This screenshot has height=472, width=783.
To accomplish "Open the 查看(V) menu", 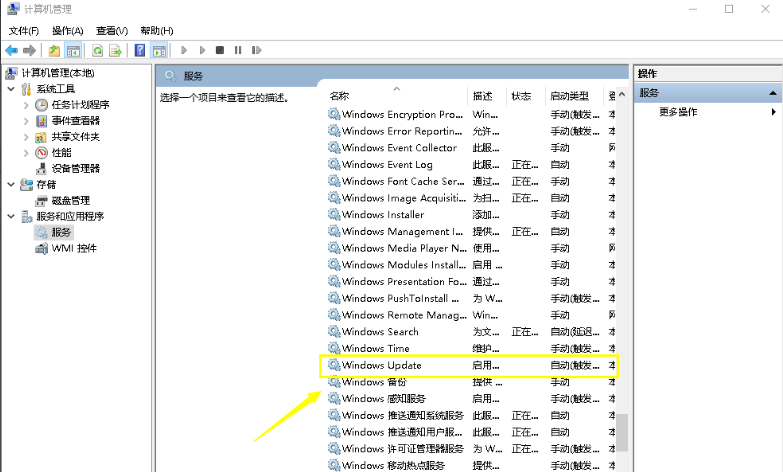I will pos(110,31).
